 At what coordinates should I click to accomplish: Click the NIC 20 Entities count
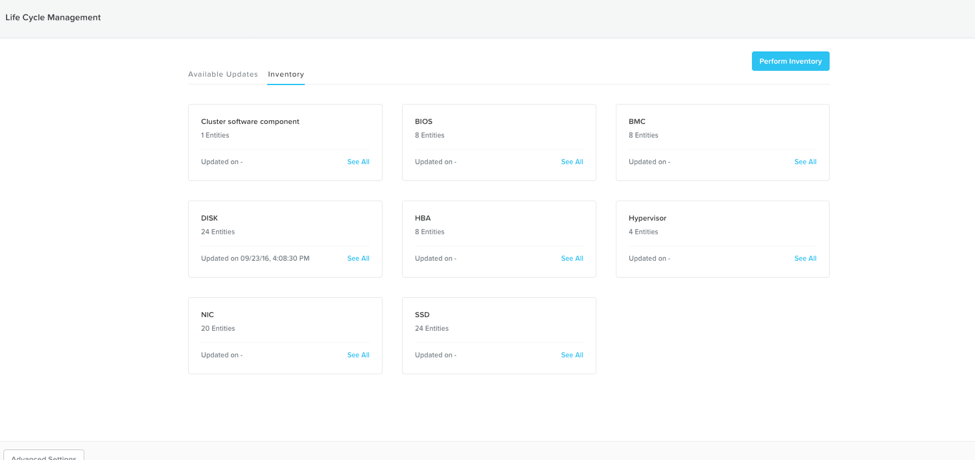(218, 328)
